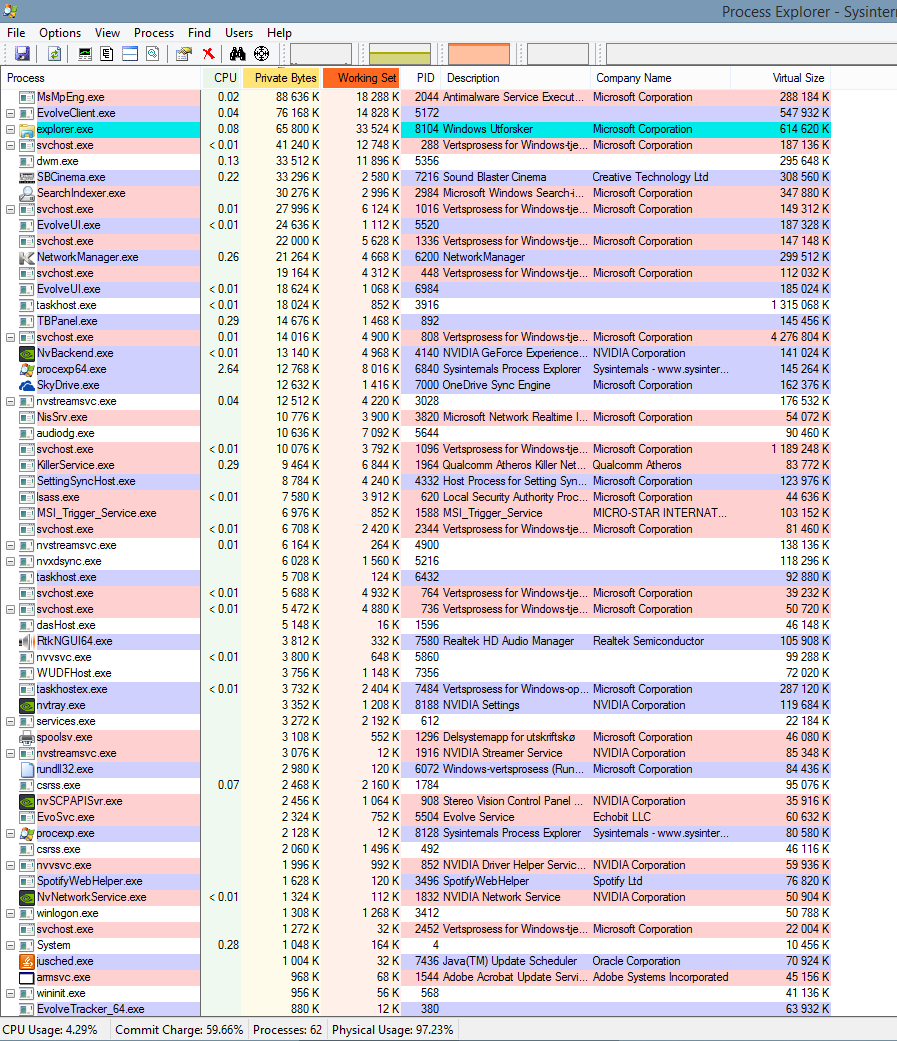
Task: Click the jusched.exe Java icon
Action: (x=27, y=961)
